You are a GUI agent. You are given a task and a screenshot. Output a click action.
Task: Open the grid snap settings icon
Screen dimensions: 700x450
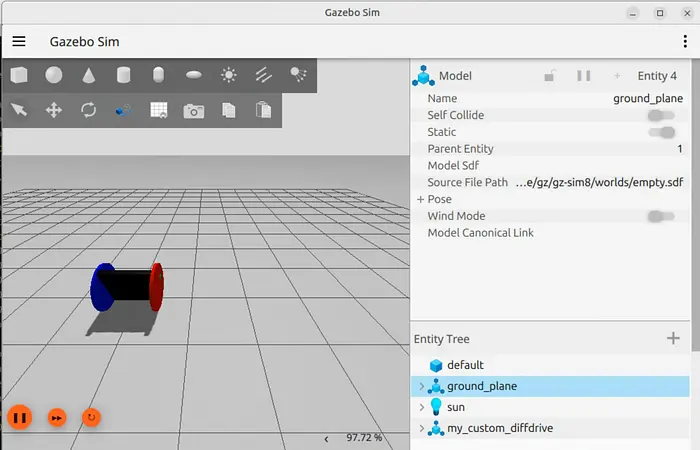tap(159, 110)
